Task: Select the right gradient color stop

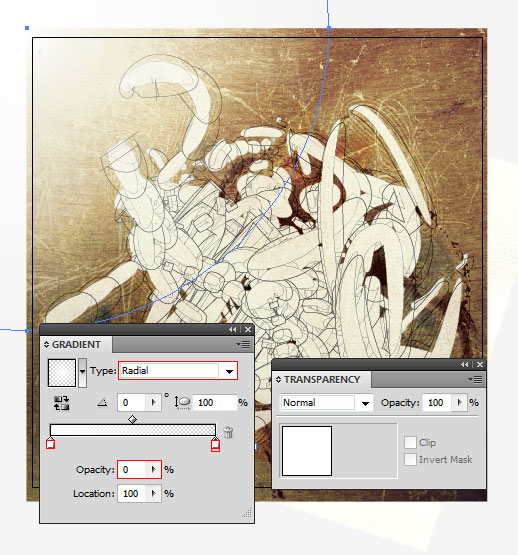Action: point(215,444)
